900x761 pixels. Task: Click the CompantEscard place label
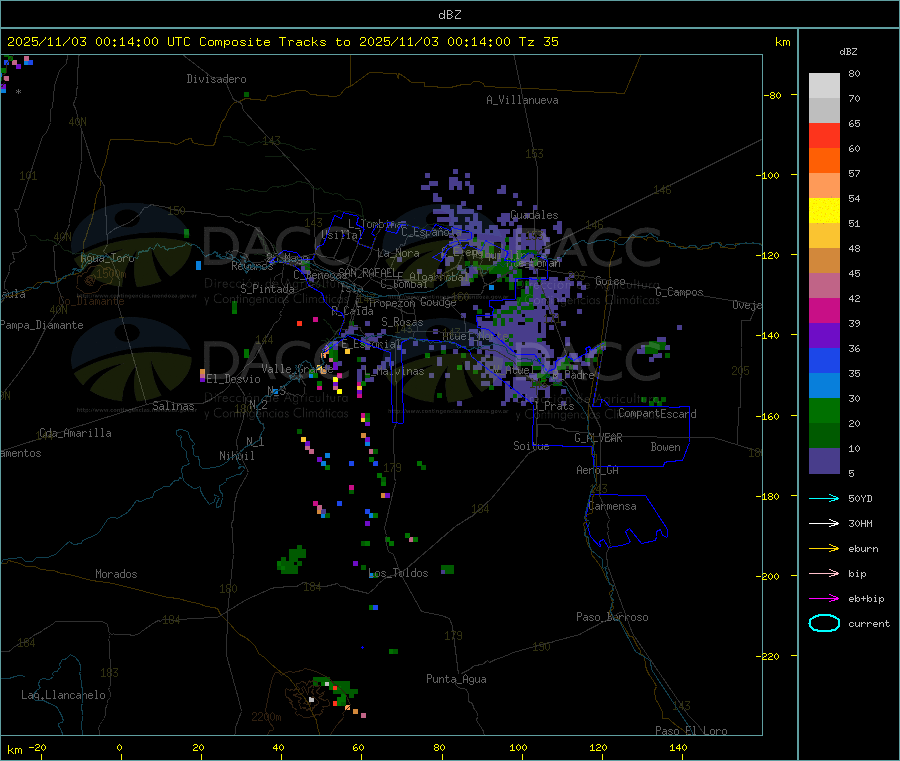pyautogui.click(x=657, y=414)
